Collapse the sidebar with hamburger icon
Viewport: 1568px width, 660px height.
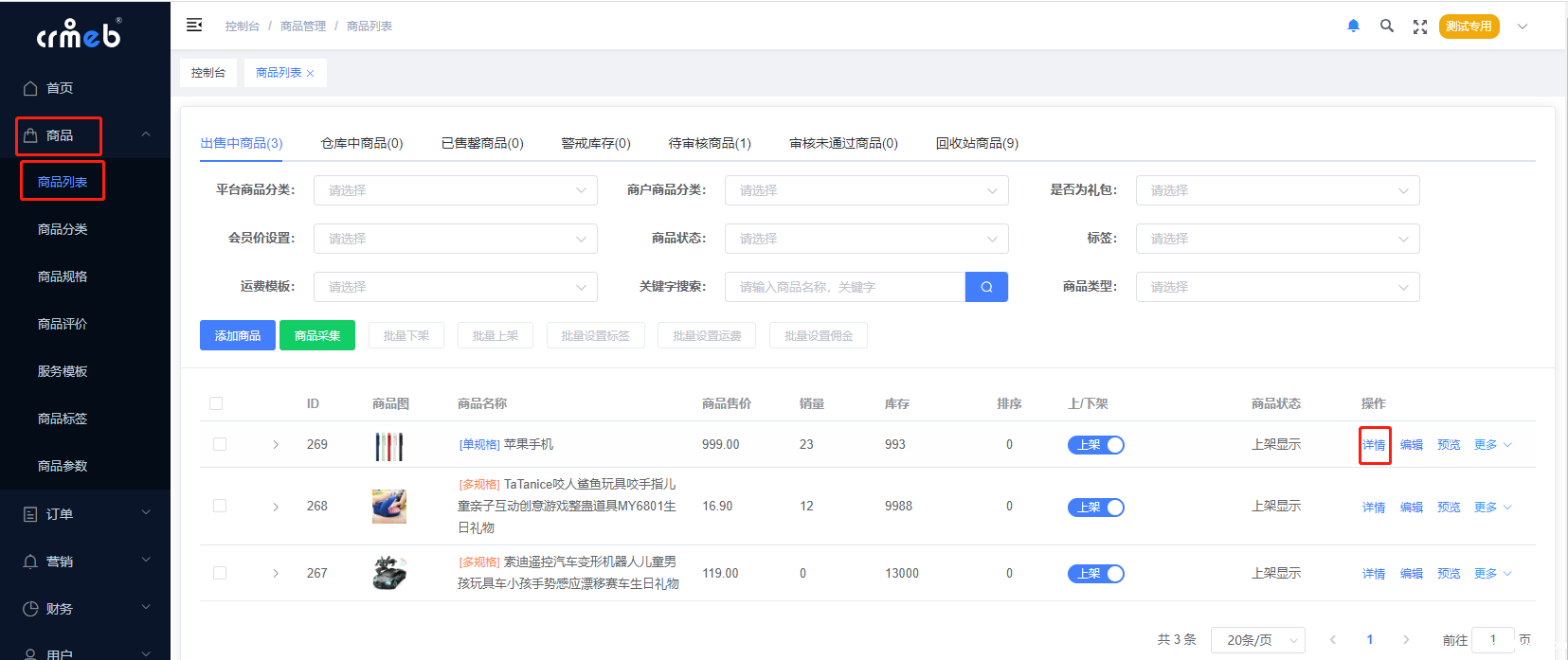tap(194, 26)
